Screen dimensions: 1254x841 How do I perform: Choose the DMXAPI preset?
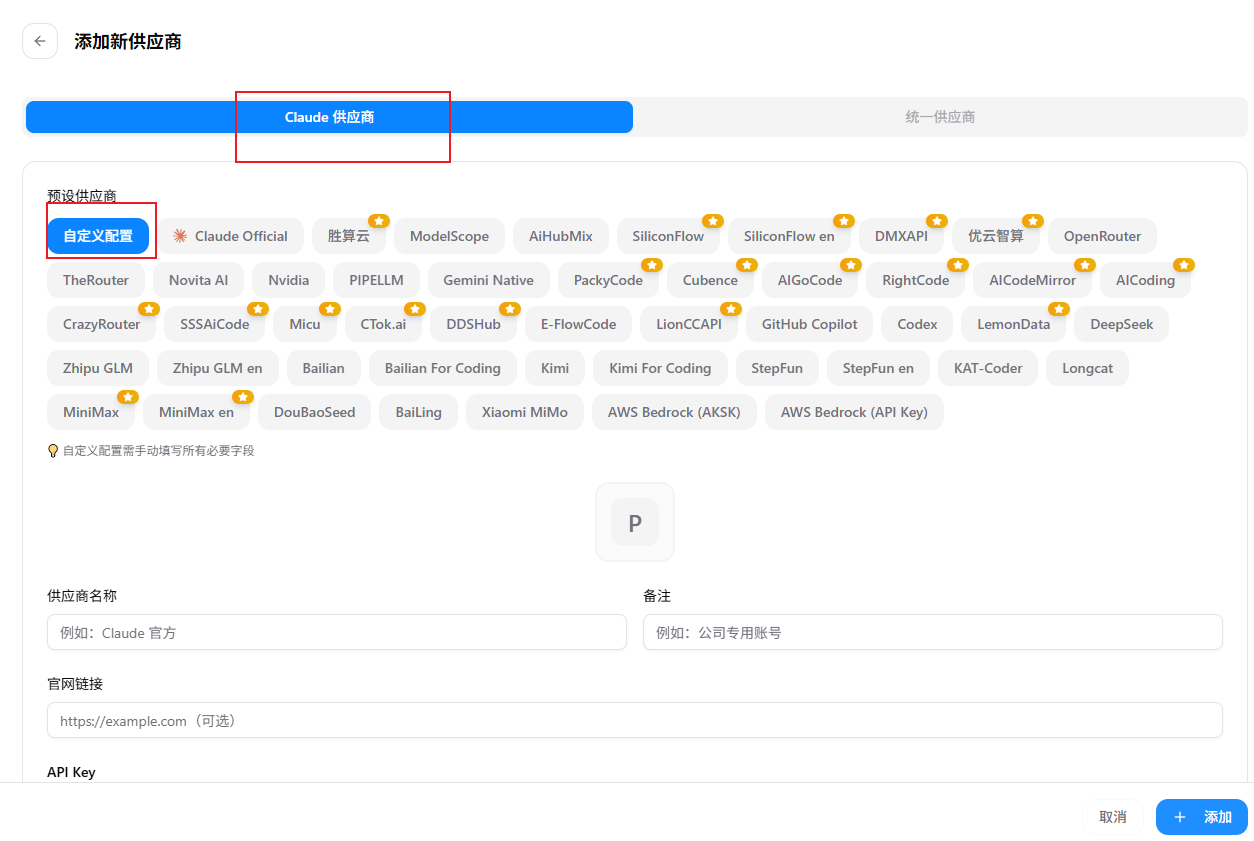901,236
